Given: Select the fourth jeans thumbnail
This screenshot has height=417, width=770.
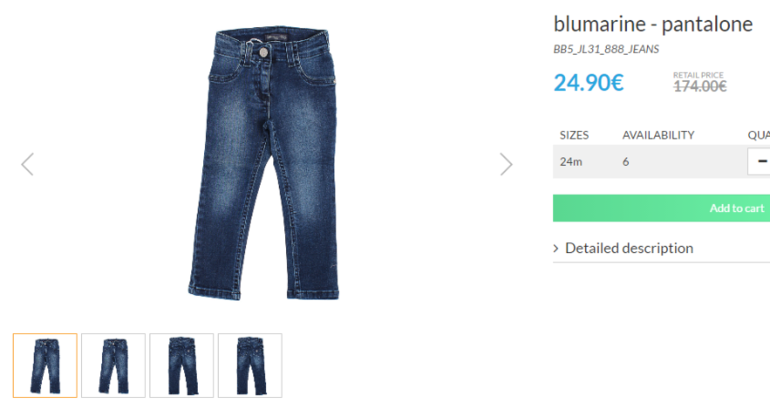Looking at the screenshot, I should 250,365.
